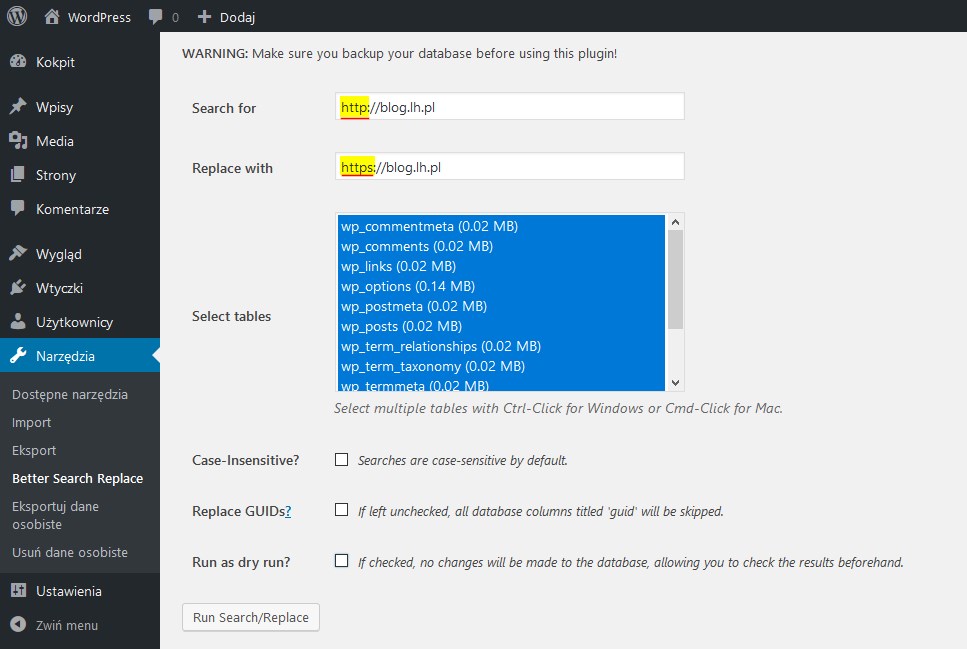The height and width of the screenshot is (649, 967).
Task: Open the Import submenu item
Action: pos(31,423)
